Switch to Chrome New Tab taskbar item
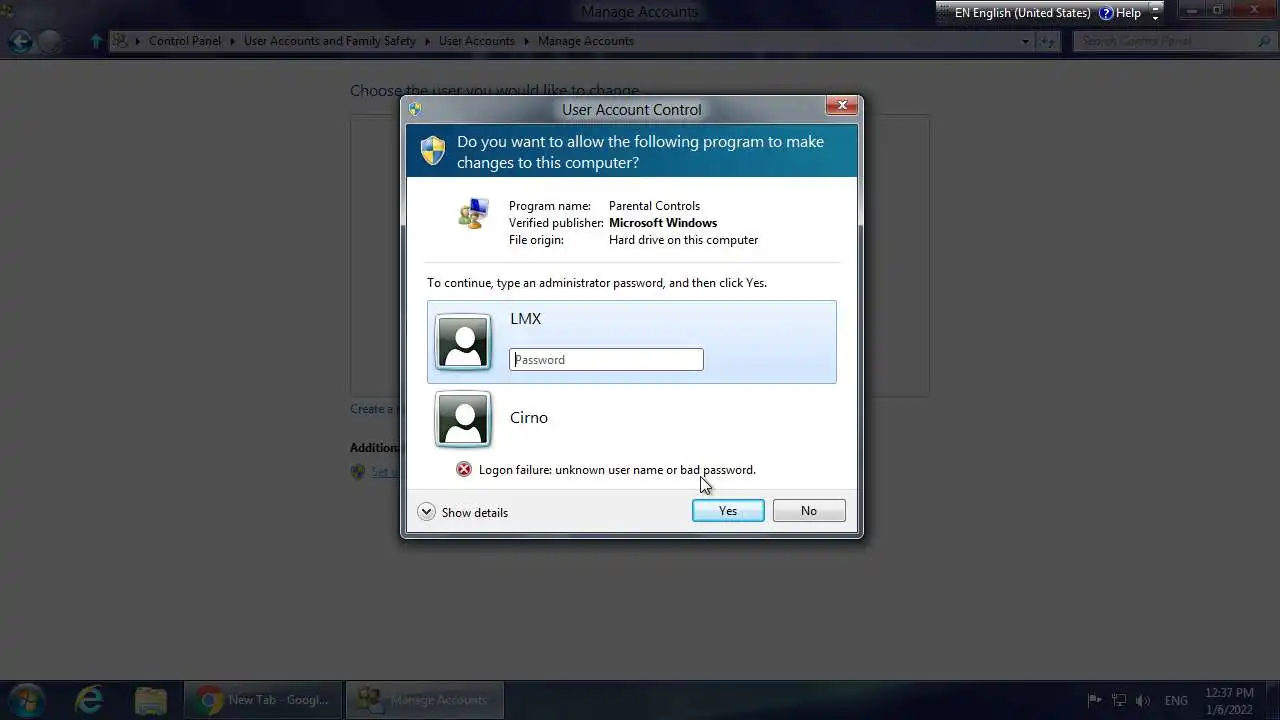The image size is (1280, 720). [263, 699]
